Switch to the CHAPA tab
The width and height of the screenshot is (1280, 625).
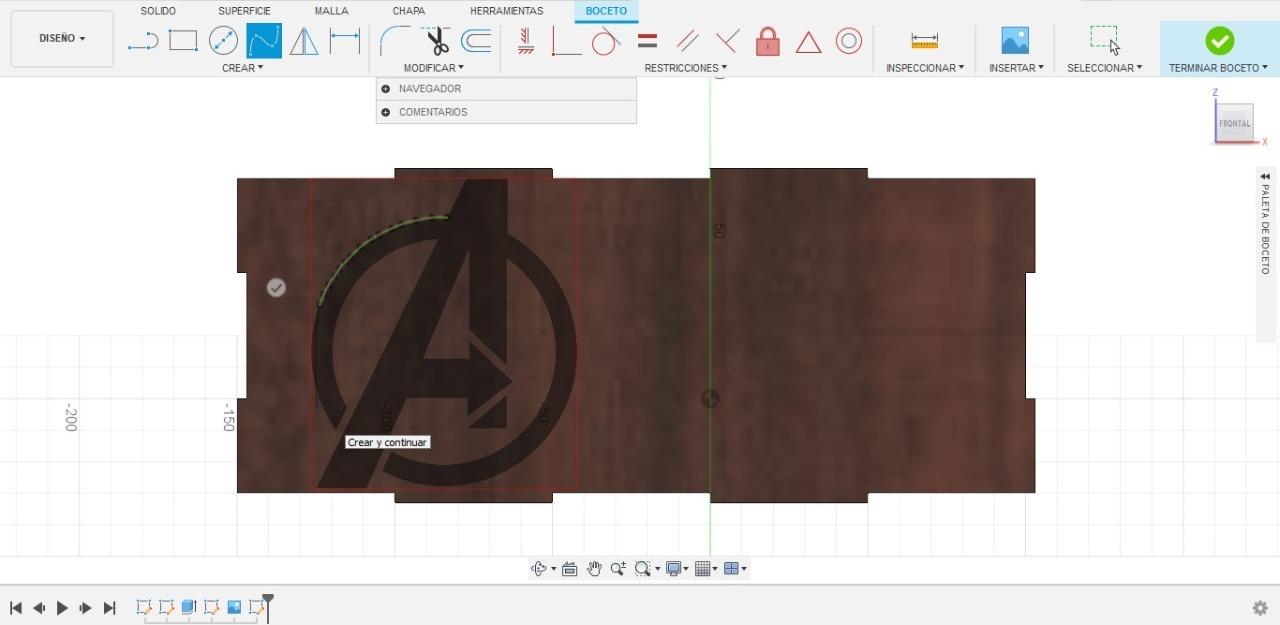click(409, 11)
